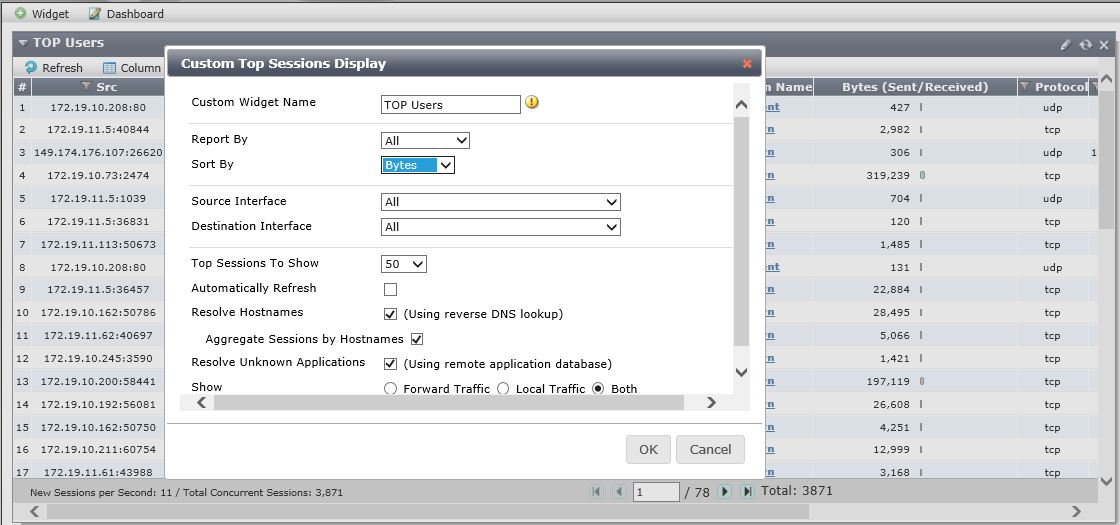
Task: Go to last page icon
Action: [x=747, y=491]
